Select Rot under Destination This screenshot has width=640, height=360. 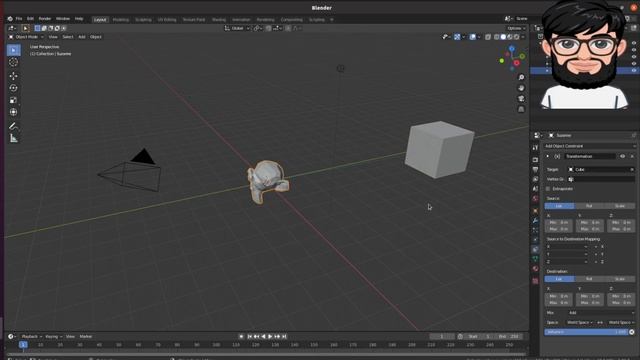(x=589, y=279)
